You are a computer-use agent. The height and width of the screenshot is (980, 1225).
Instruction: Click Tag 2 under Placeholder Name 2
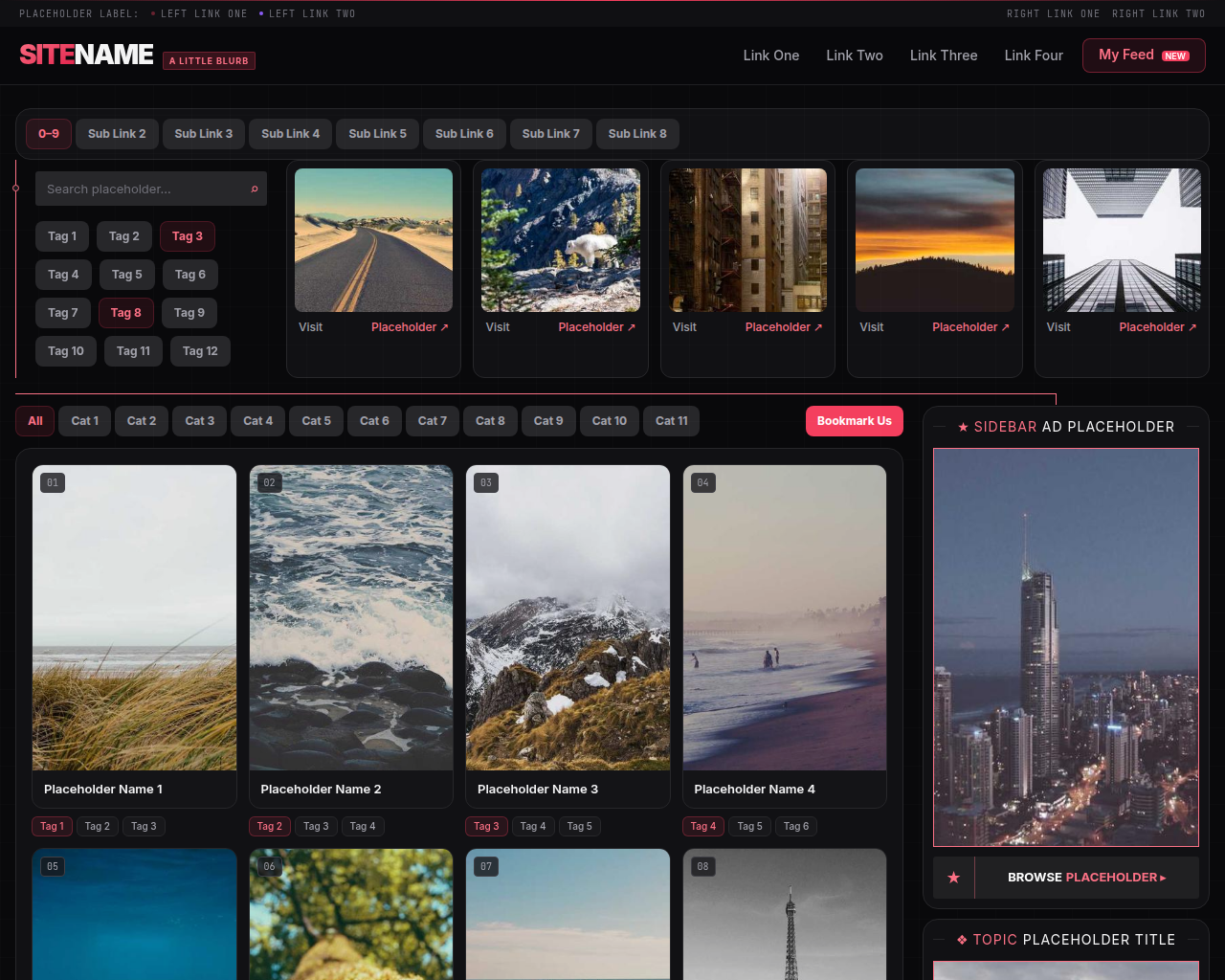pyautogui.click(x=270, y=826)
